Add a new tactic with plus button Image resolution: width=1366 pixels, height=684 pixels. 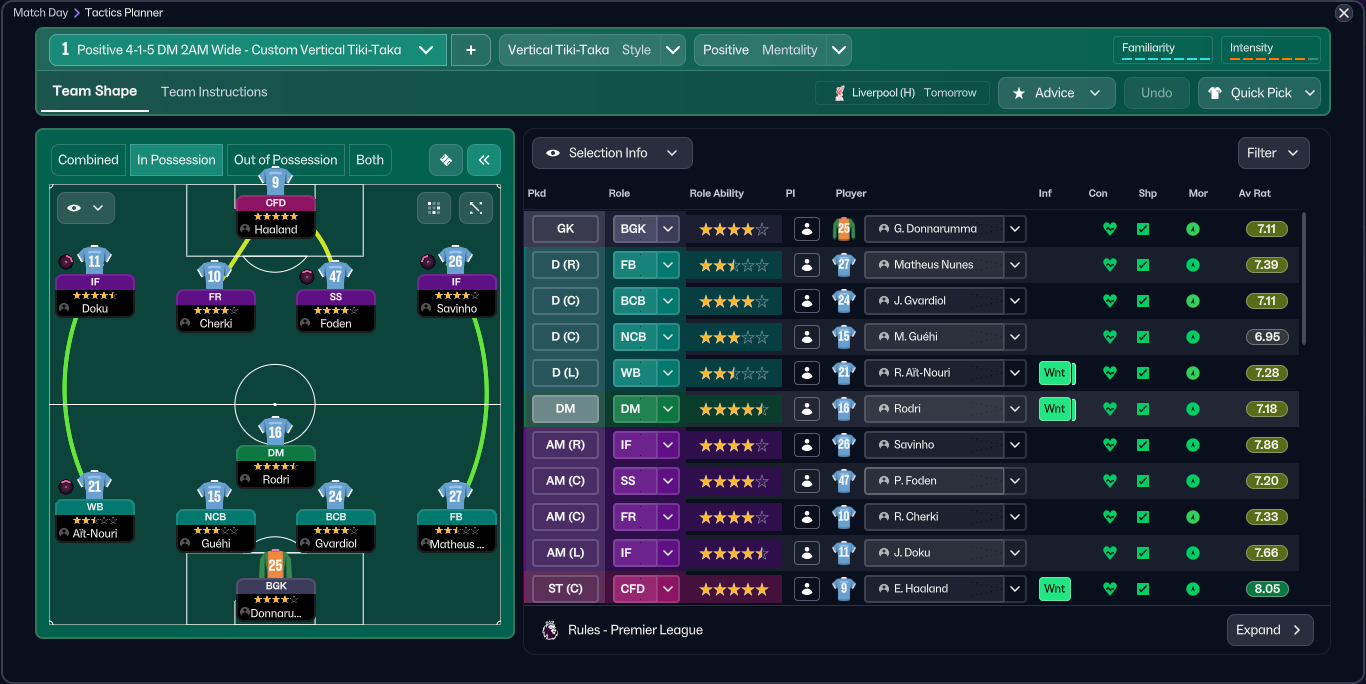[x=471, y=50]
